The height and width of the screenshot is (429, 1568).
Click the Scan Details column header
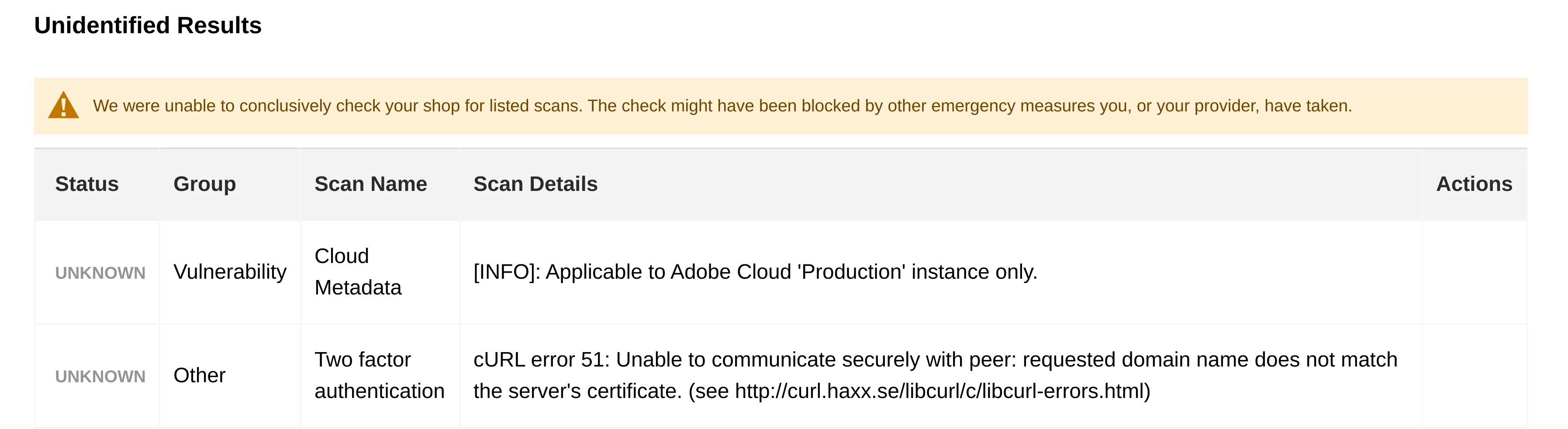click(535, 184)
